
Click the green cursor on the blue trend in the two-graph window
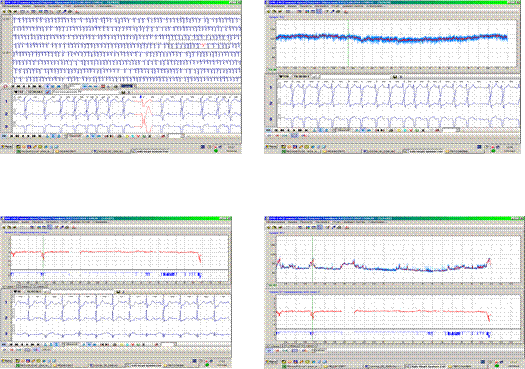pos(312,260)
